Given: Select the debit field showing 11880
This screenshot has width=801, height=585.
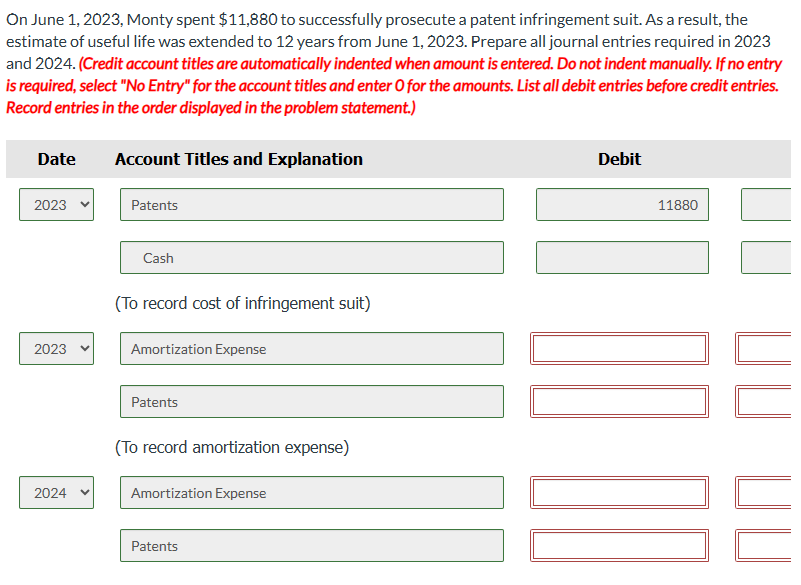Looking at the screenshot, I should [x=622, y=204].
